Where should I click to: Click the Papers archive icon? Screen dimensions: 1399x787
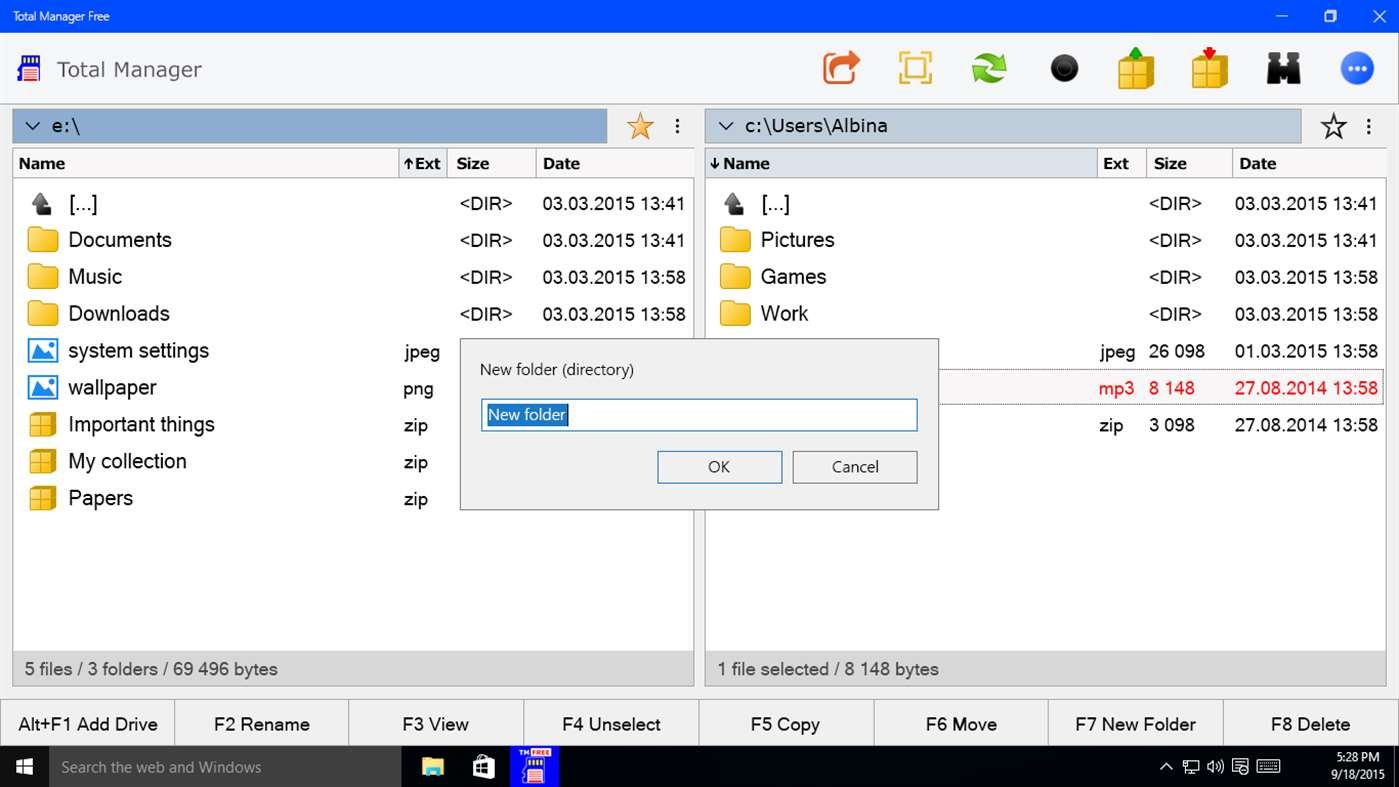(x=42, y=498)
